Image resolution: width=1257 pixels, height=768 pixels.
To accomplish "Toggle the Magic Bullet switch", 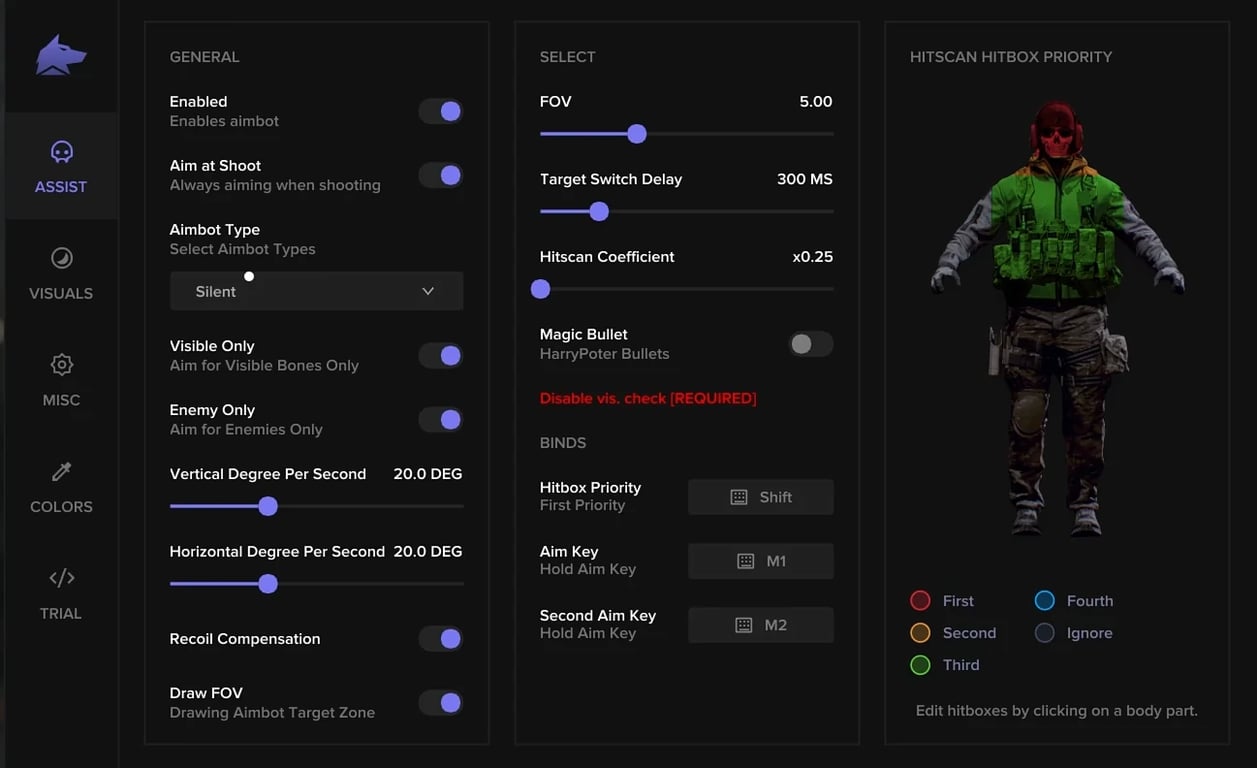I will pos(810,344).
